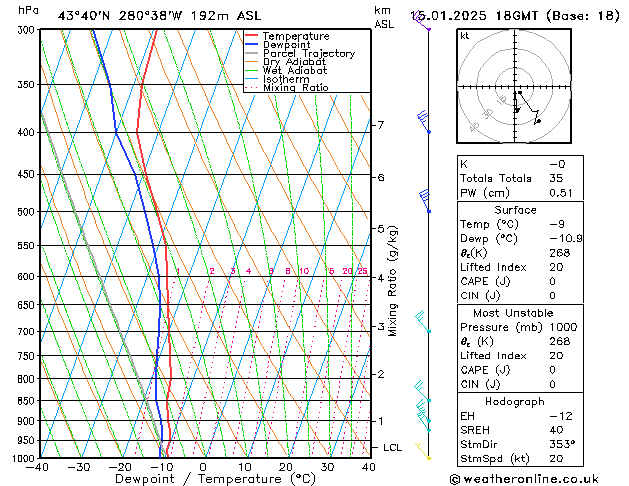Click the yellow wind barb at 1000 hPa

pyautogui.click(x=423, y=451)
